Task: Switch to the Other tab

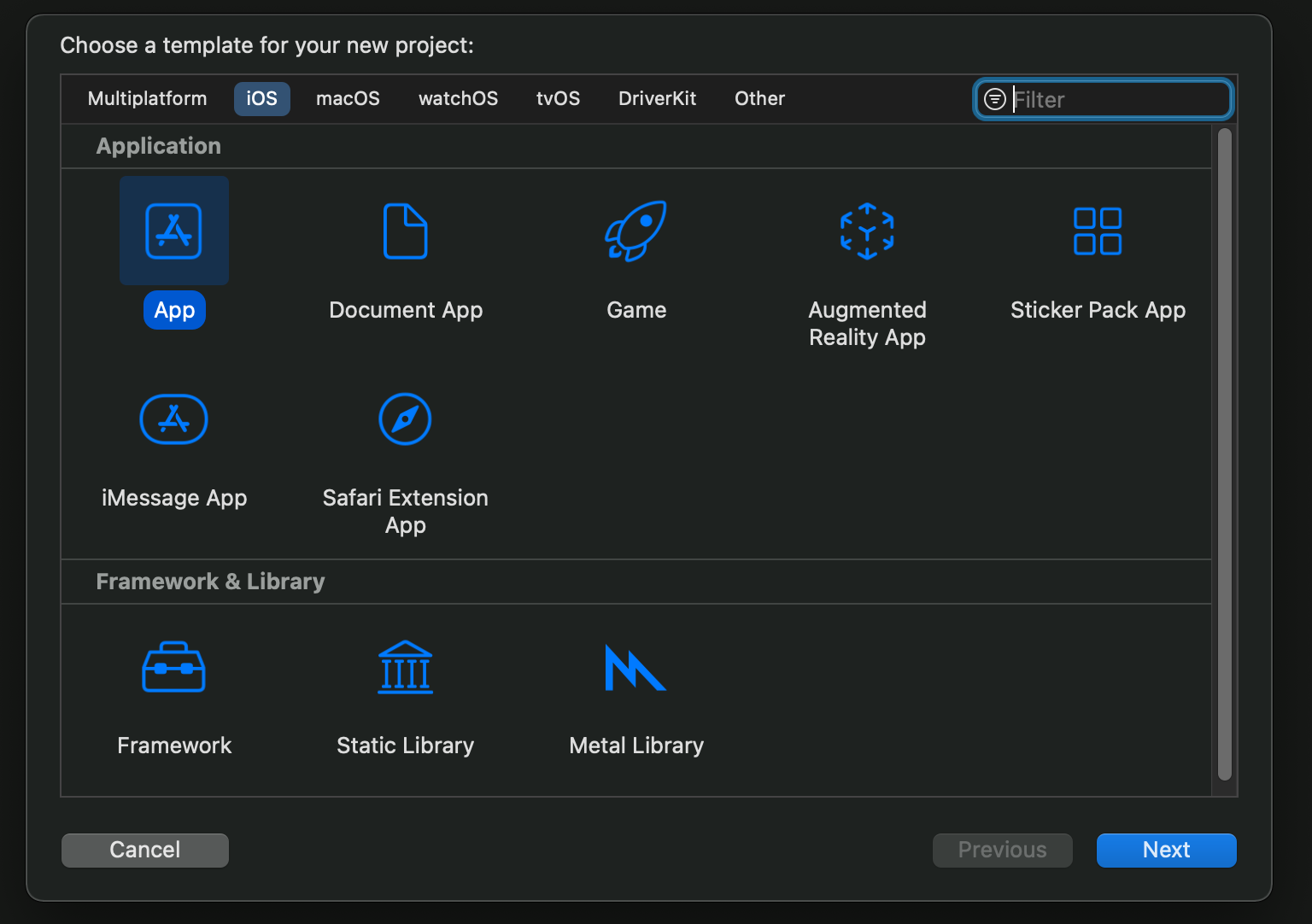Action: coord(760,98)
